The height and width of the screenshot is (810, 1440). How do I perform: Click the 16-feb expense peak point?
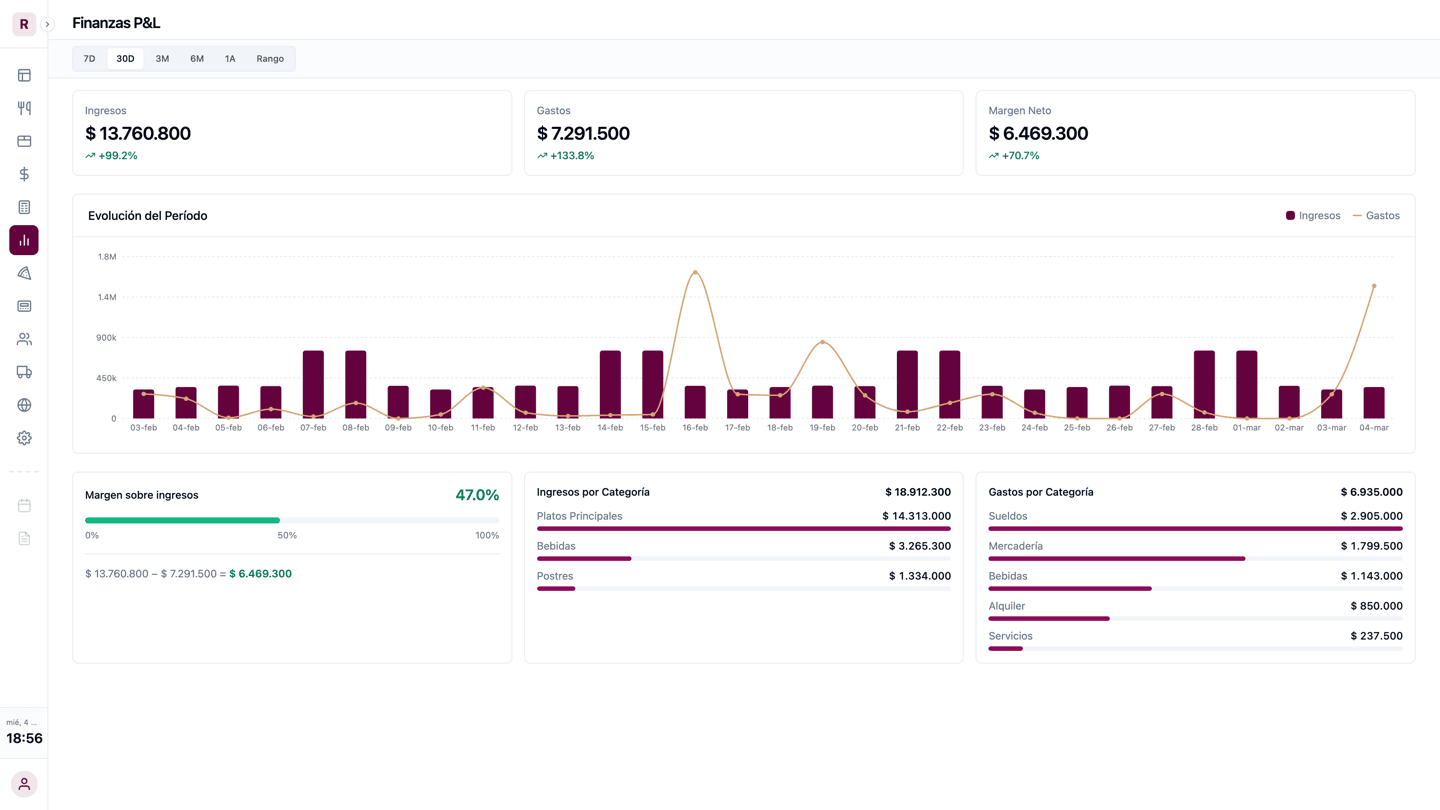(695, 273)
